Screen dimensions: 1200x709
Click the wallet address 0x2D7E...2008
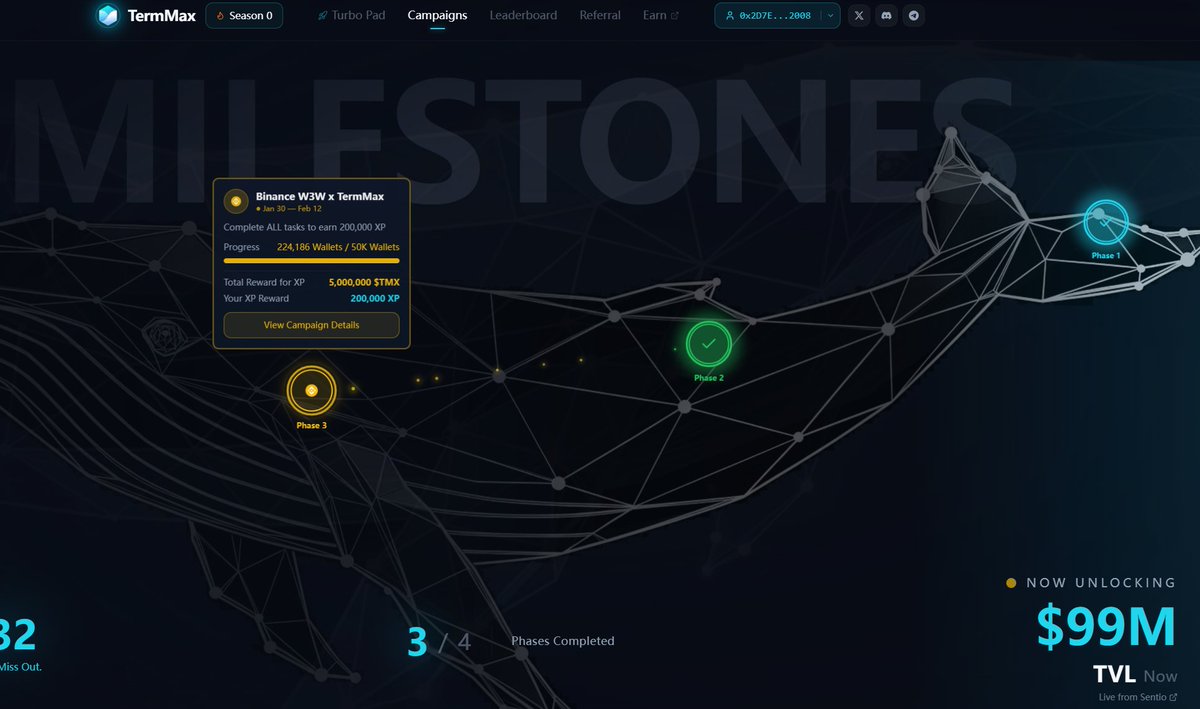click(774, 16)
